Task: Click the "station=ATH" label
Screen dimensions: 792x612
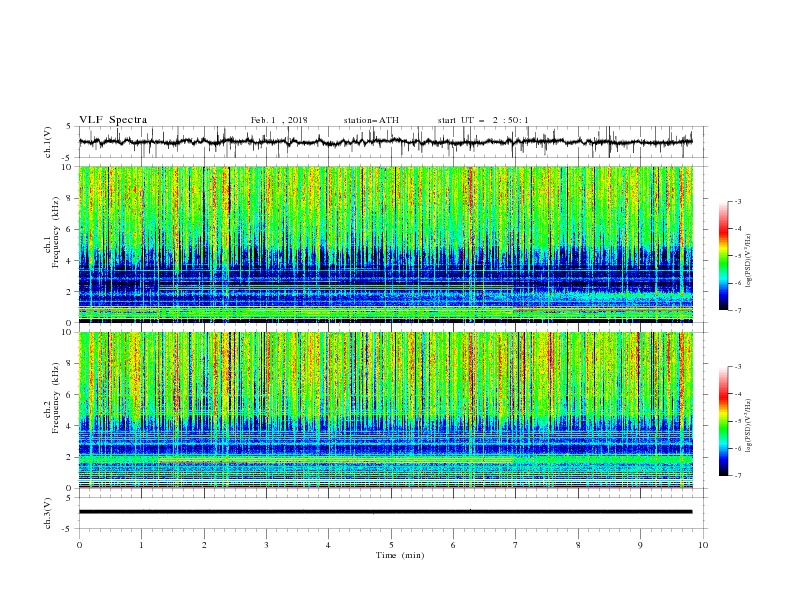Action: point(371,120)
